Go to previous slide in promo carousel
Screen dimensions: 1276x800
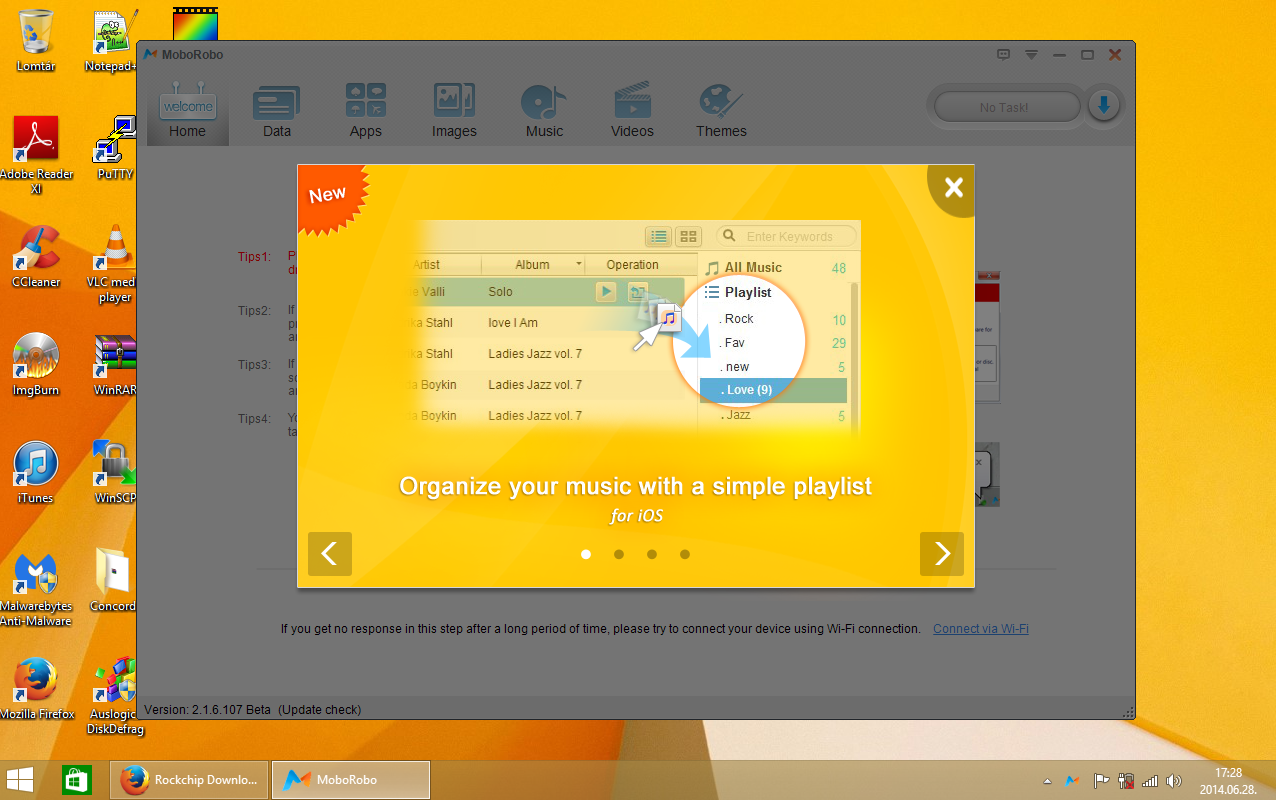coord(330,554)
